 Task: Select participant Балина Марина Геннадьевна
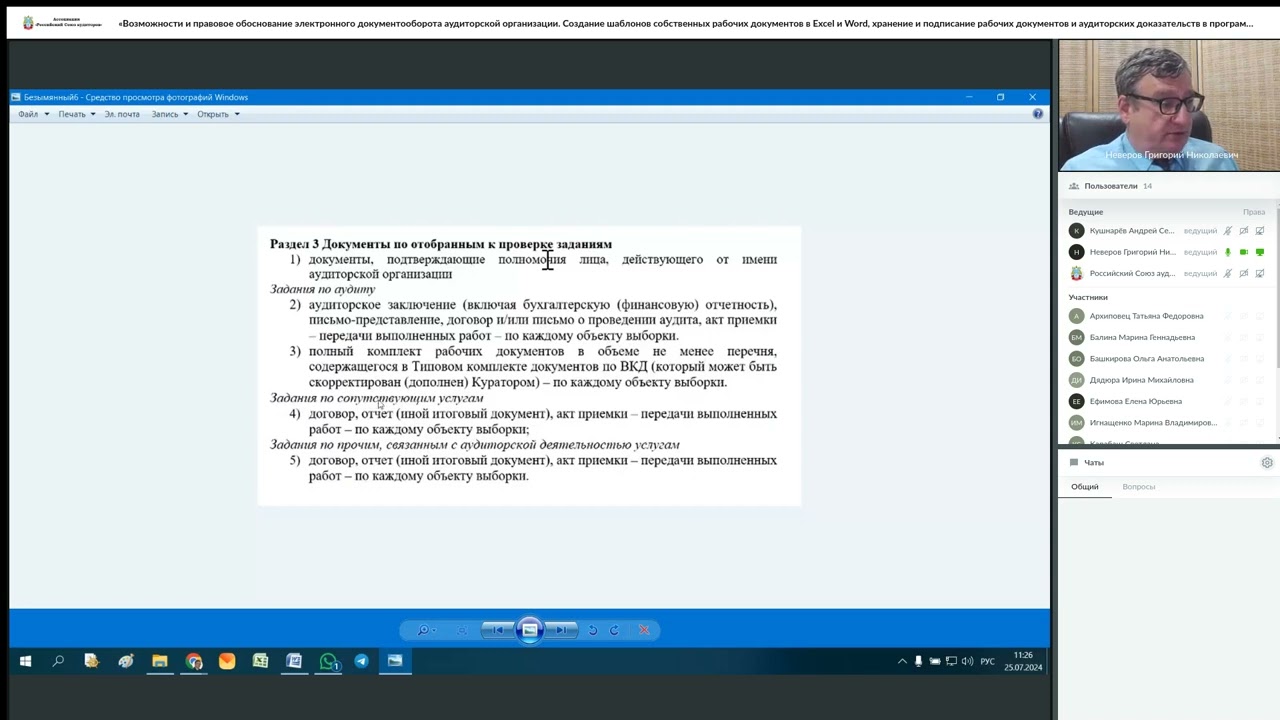pyautogui.click(x=1141, y=337)
